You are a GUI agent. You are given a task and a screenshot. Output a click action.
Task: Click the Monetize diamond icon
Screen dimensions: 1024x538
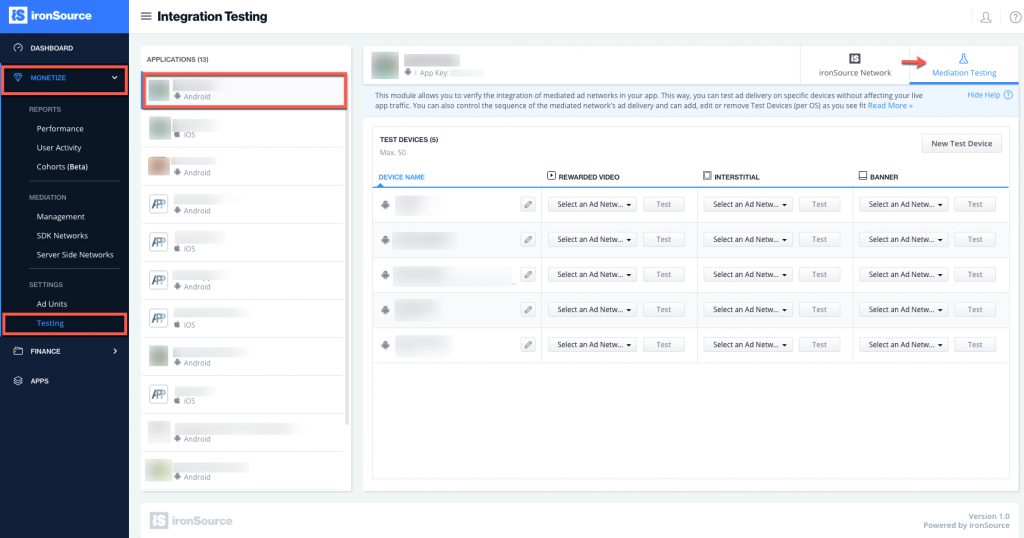(18, 77)
